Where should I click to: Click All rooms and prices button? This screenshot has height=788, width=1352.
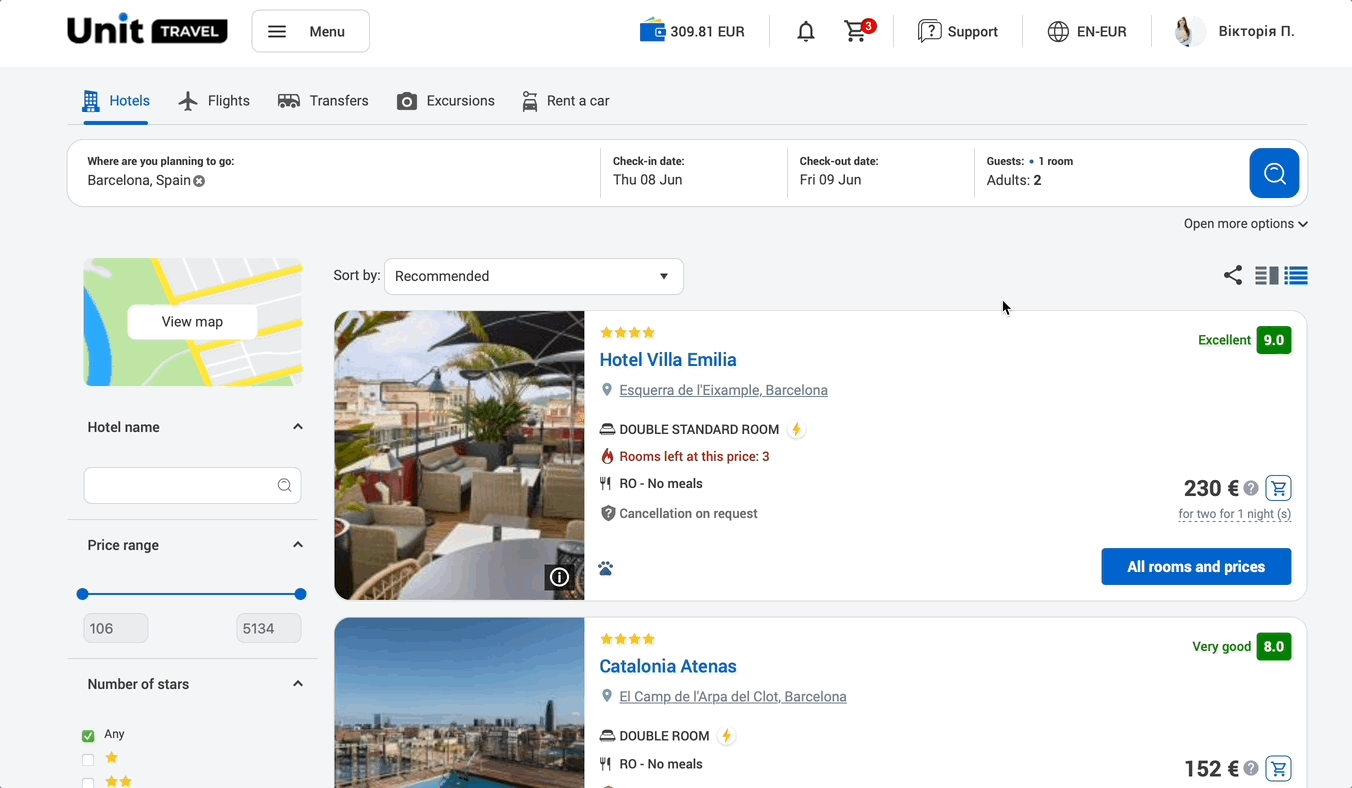point(1195,567)
